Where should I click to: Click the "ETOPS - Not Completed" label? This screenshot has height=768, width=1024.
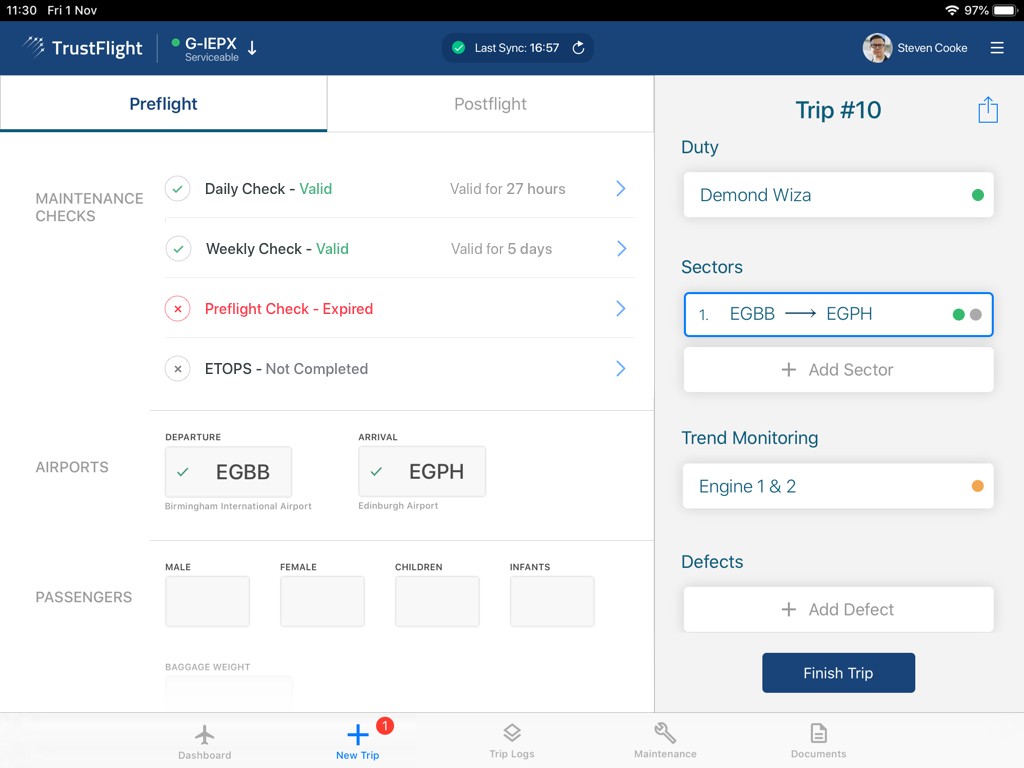tap(286, 369)
